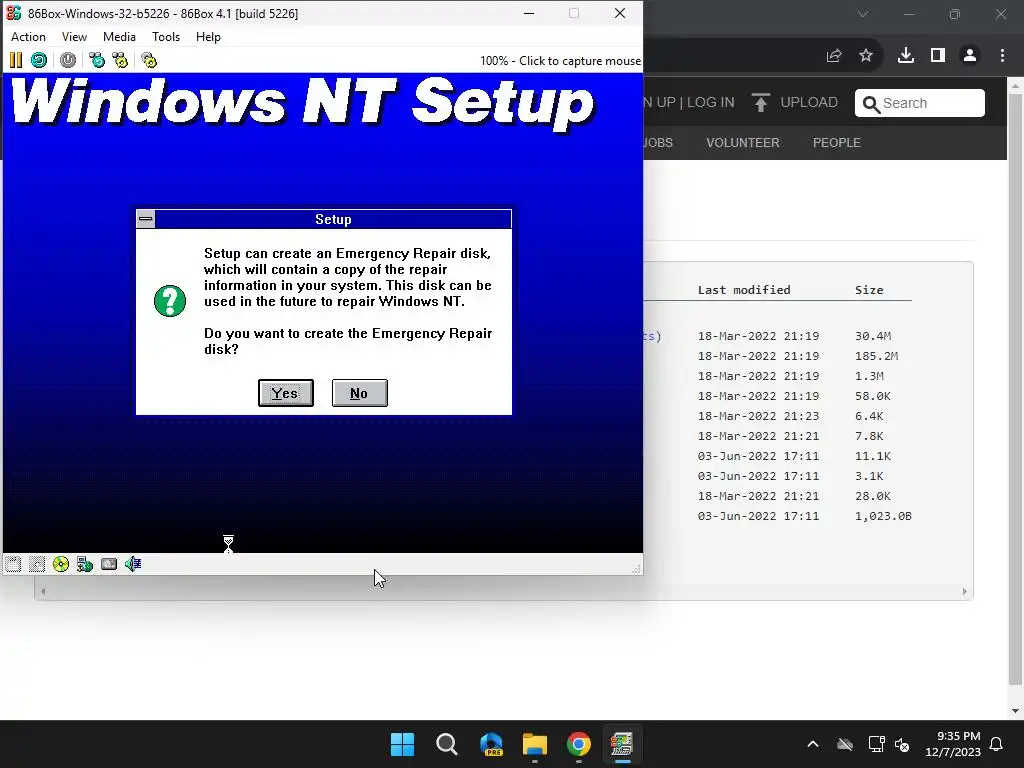
Task: Click the CD-ROM status bar icon
Action: tap(61, 564)
